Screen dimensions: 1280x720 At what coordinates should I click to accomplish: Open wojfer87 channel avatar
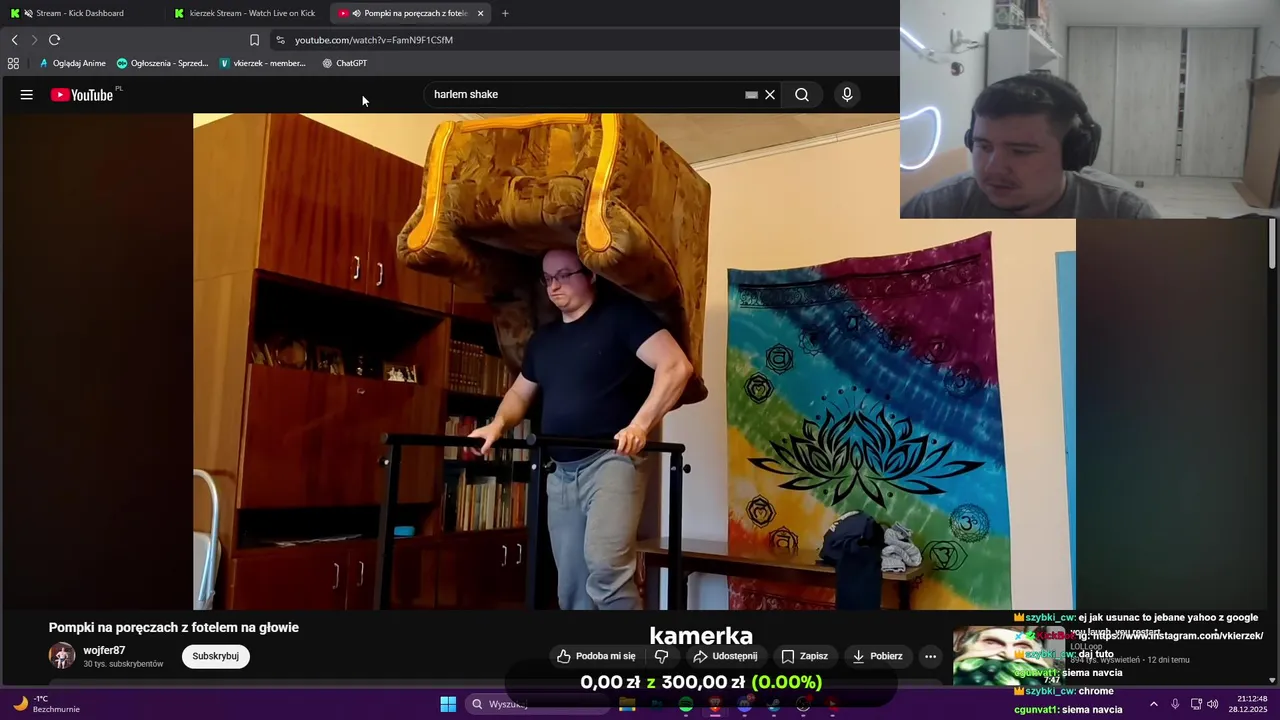click(62, 656)
